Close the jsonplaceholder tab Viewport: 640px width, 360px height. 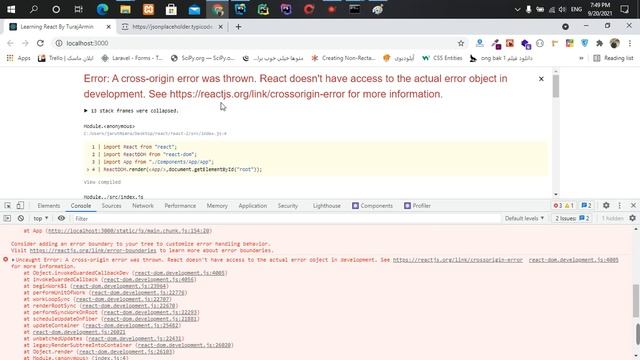click(220, 27)
